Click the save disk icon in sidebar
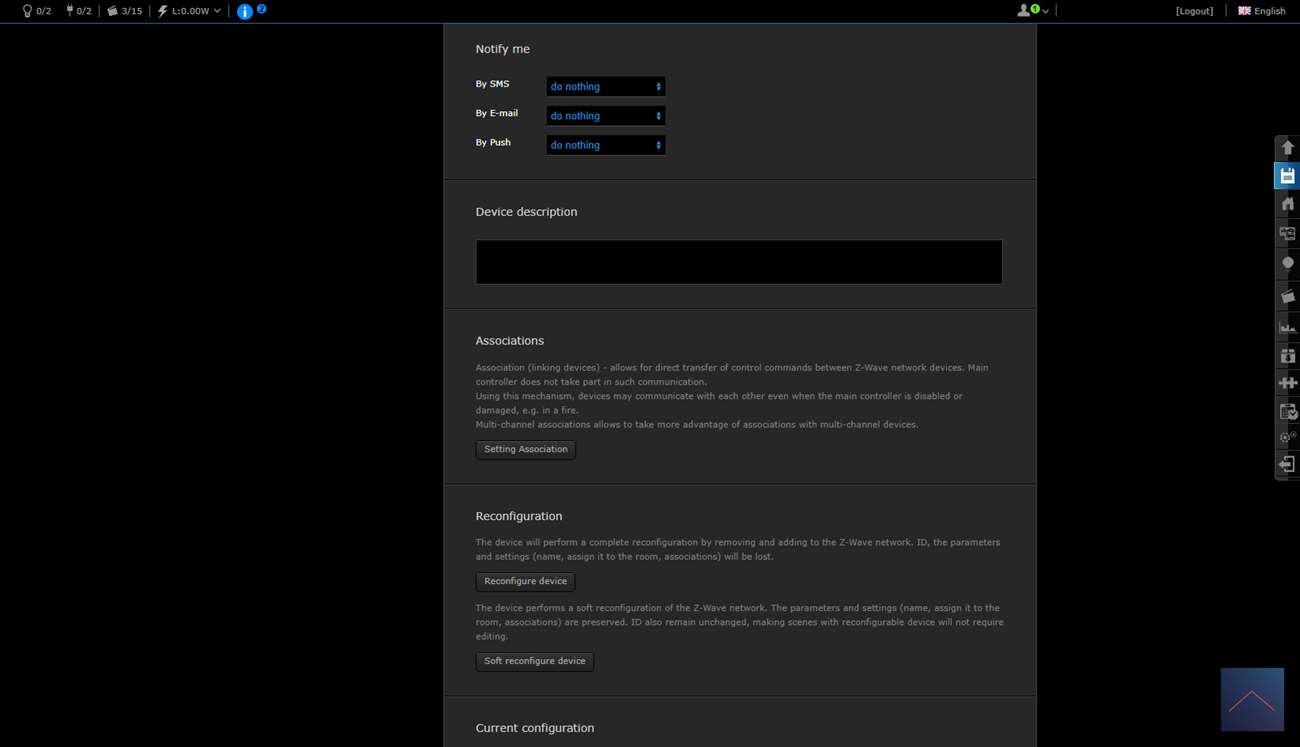Screen dimensions: 1300x747 (x=1287, y=176)
